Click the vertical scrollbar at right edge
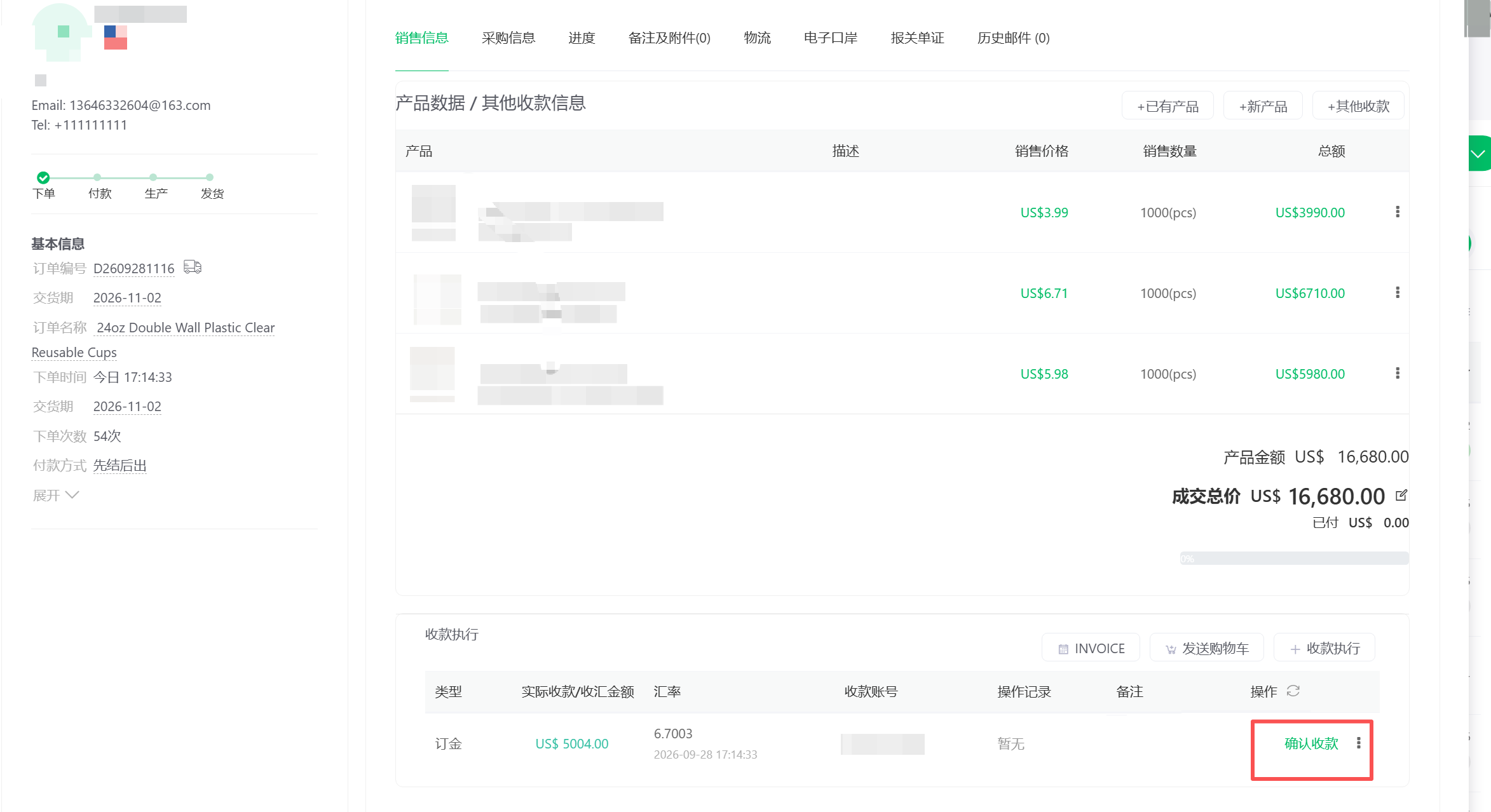The width and height of the screenshot is (1491, 812). (x=1477, y=19)
